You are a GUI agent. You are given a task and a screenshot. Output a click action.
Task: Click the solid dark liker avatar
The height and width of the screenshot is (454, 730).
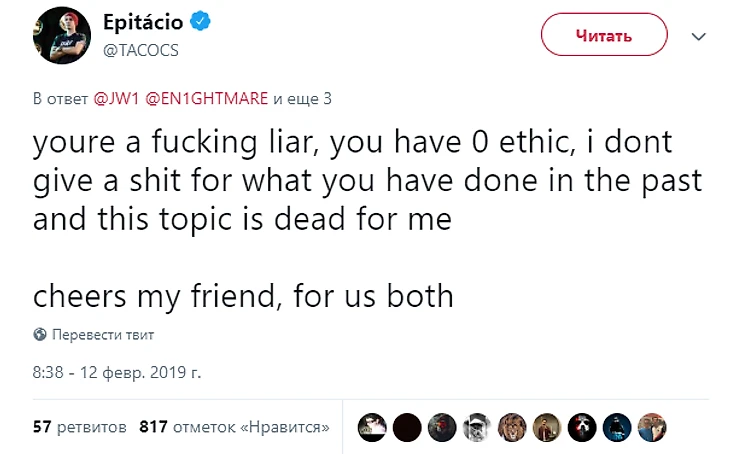point(407,427)
